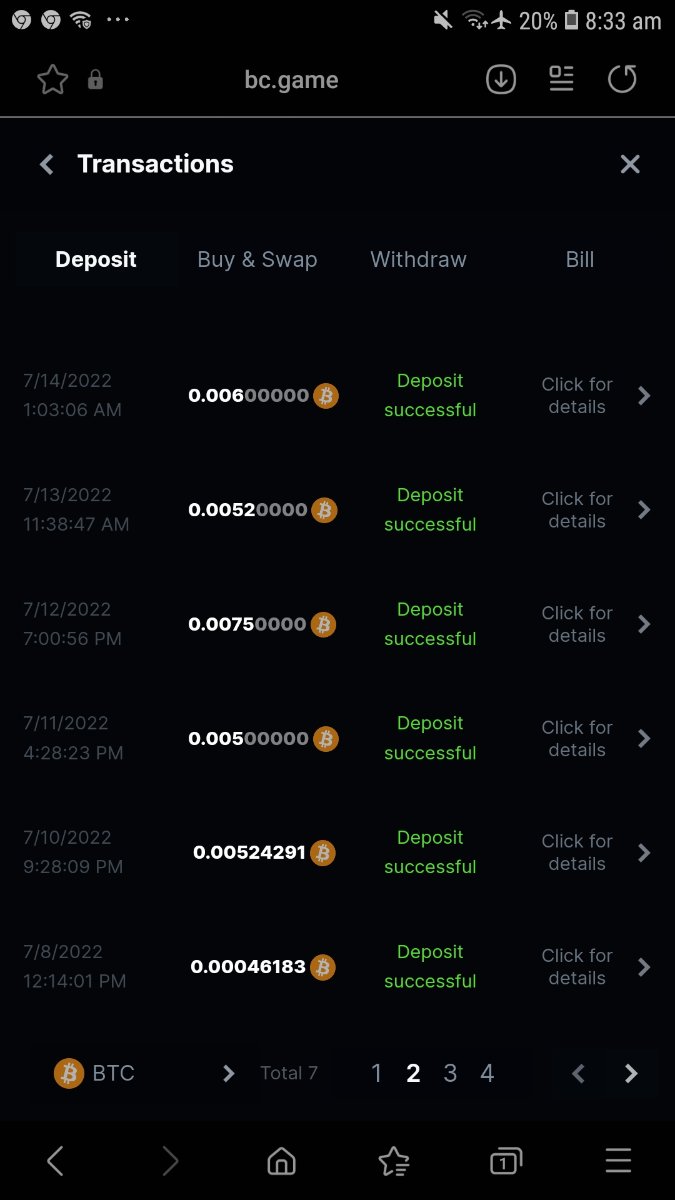Switch to the Buy & Swap tab
Image resolution: width=675 pixels, height=1200 pixels.
pyautogui.click(x=257, y=260)
